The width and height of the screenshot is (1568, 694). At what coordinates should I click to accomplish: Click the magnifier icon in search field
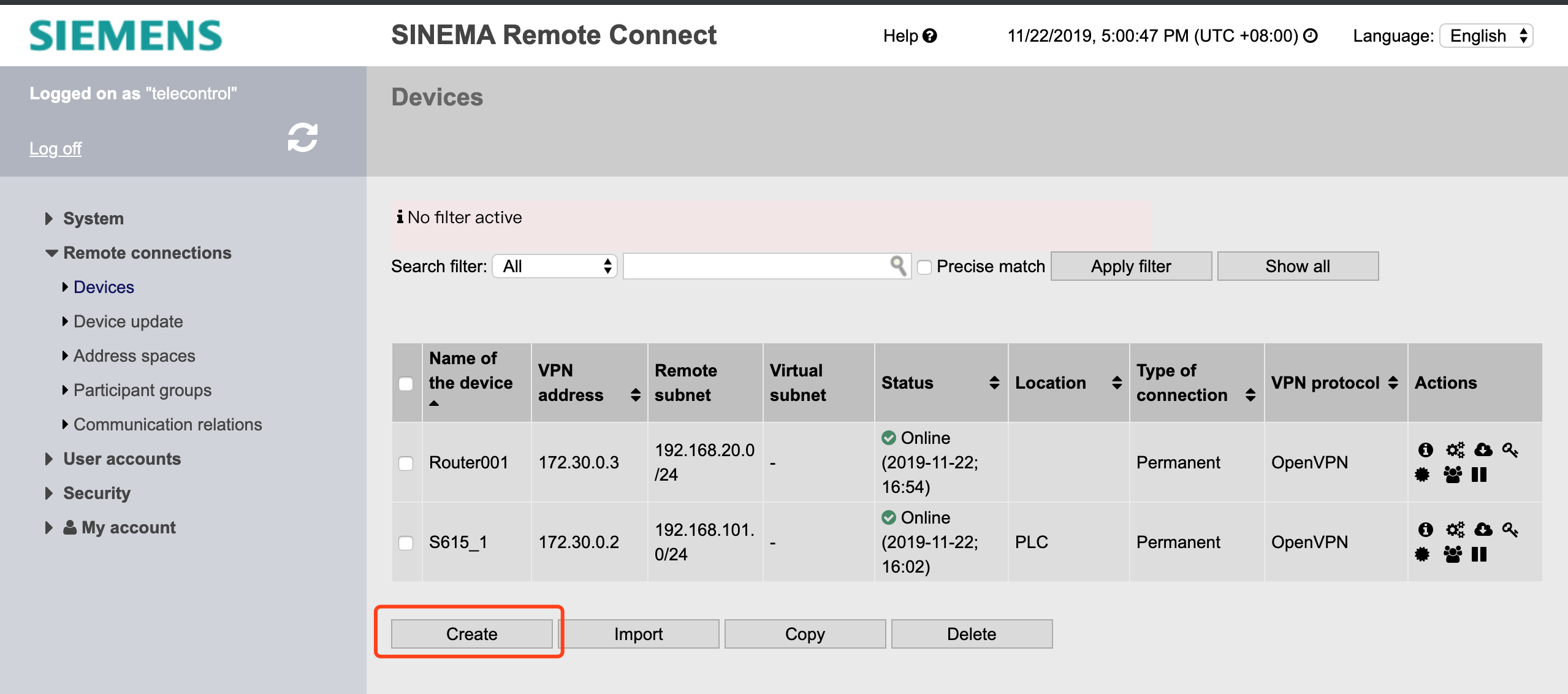click(897, 265)
